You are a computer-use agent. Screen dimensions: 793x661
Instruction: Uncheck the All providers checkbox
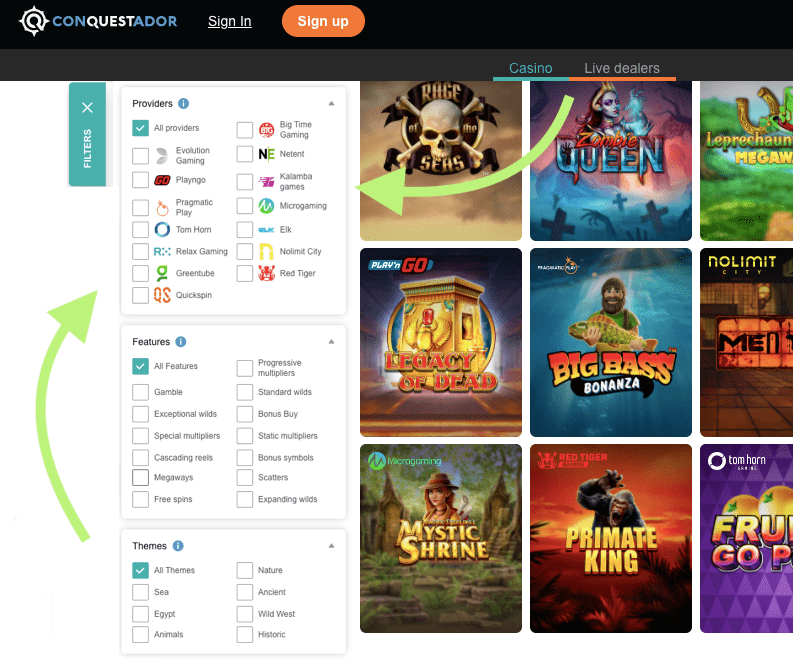pos(141,128)
